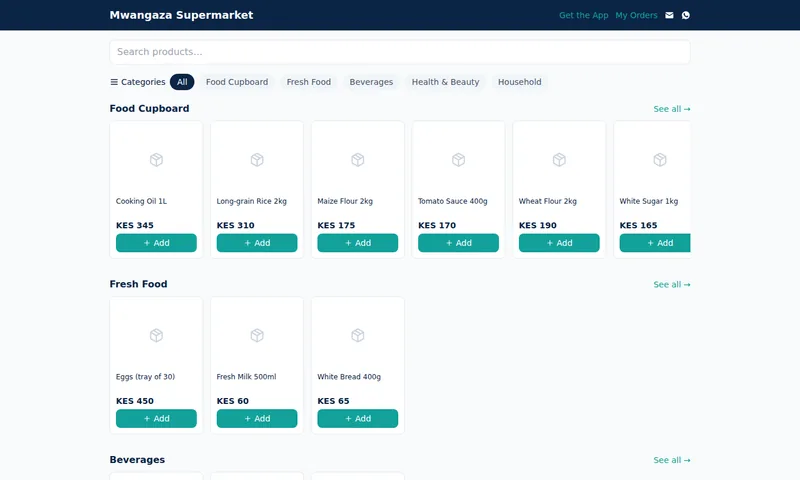Screen dimensions: 800x480
Task: Click the Long-grain Rice 2kg product name
Action: [x=252, y=201]
